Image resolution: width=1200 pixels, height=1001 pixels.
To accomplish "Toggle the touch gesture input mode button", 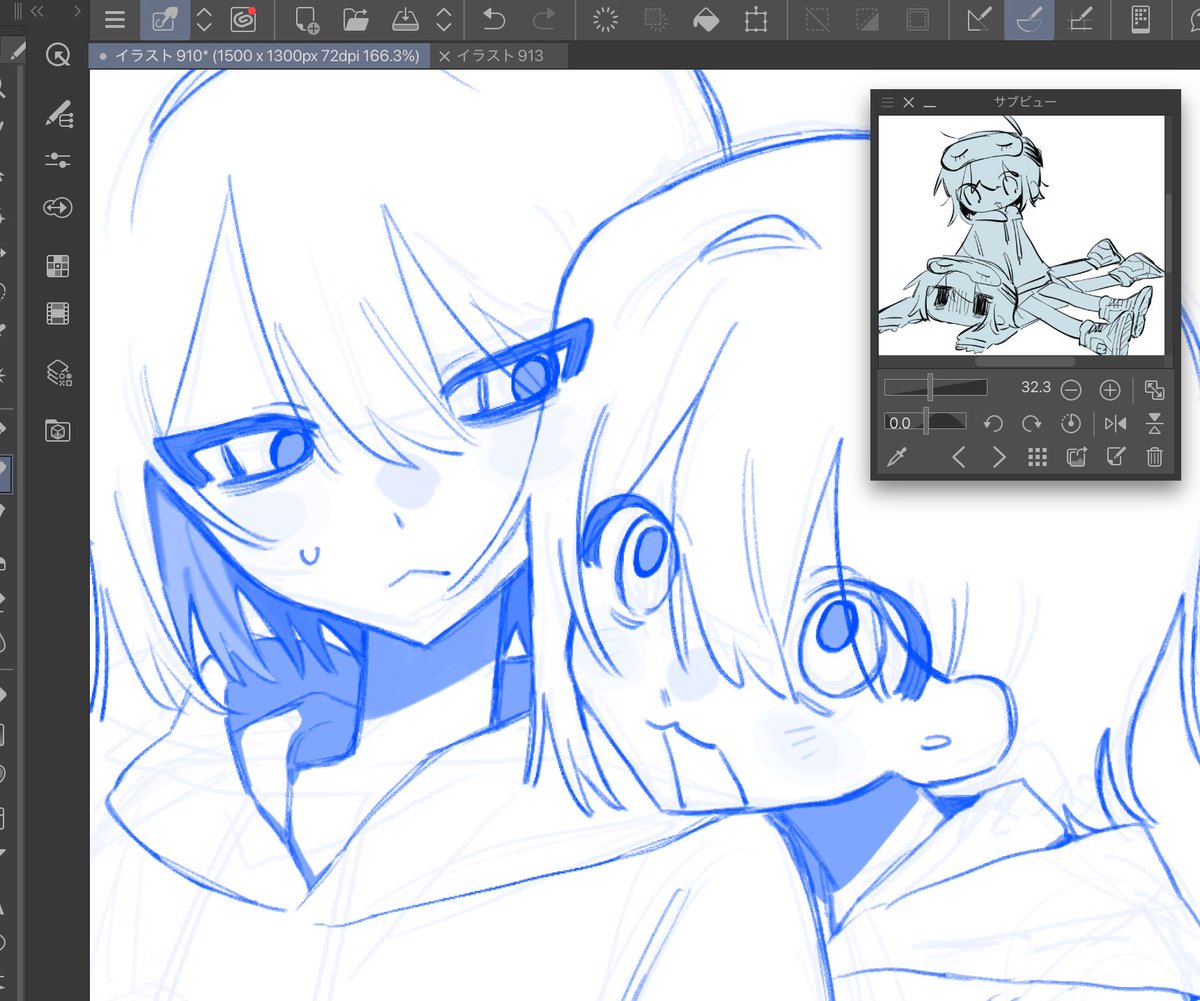I will coord(164,20).
